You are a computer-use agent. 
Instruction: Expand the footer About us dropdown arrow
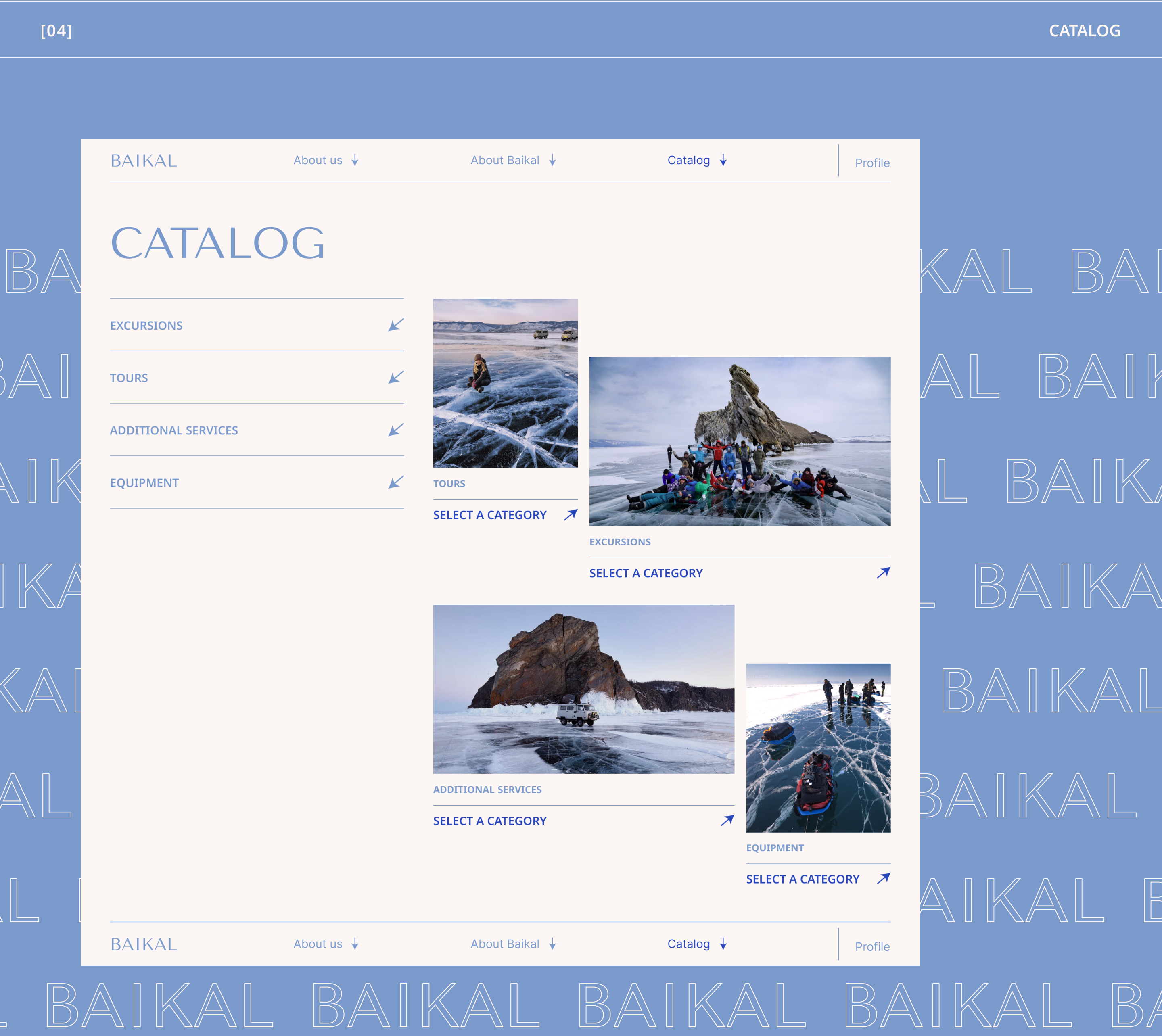(355, 944)
